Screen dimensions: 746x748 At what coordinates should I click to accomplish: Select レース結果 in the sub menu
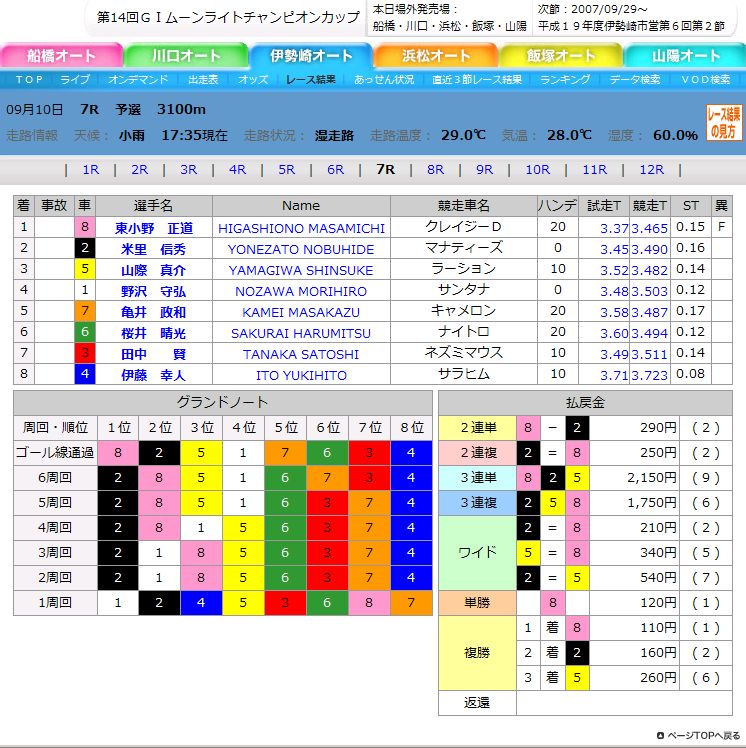click(x=311, y=79)
